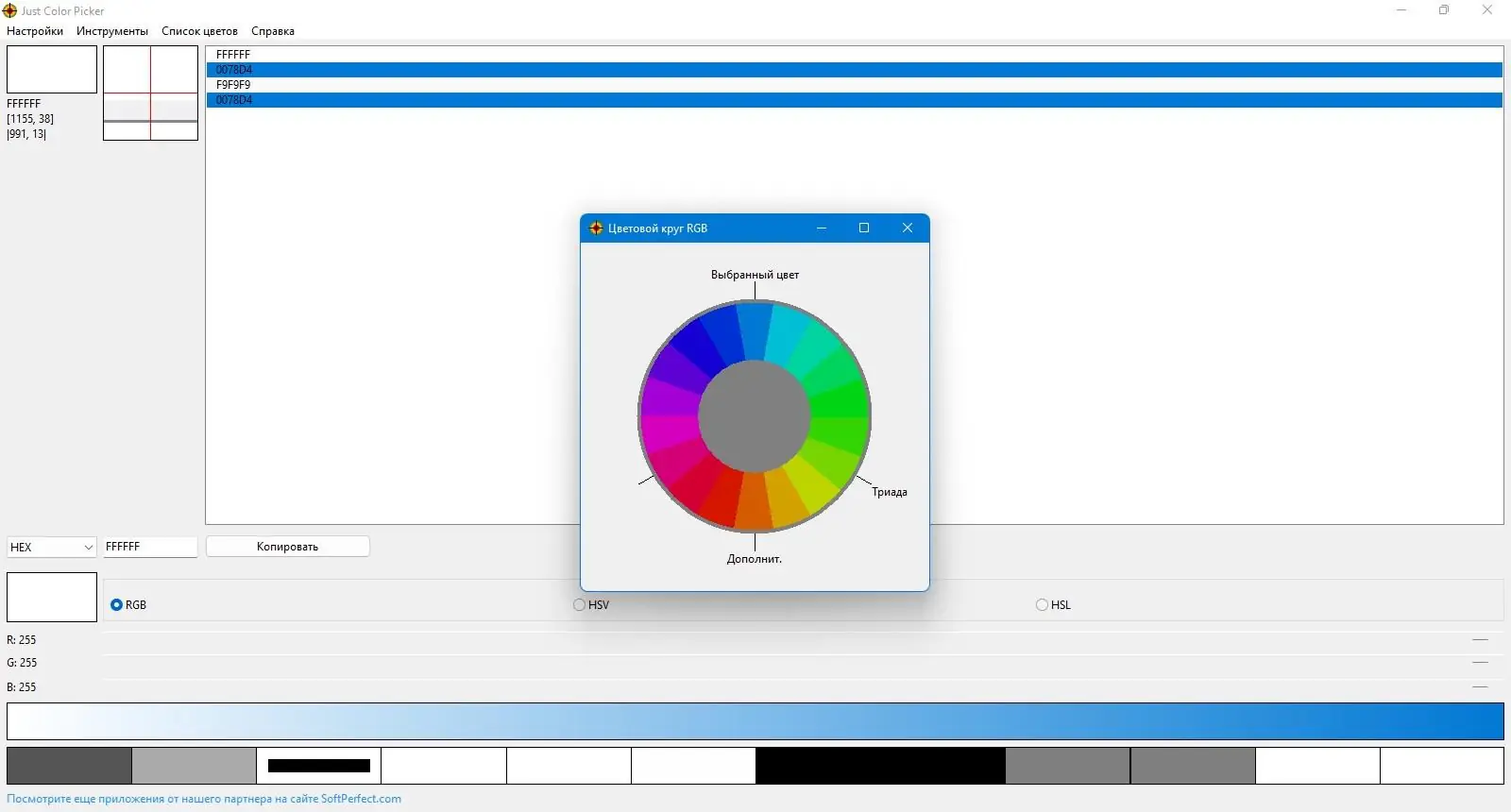Maximize the Цветовой круг RGB dialog

tap(864, 228)
